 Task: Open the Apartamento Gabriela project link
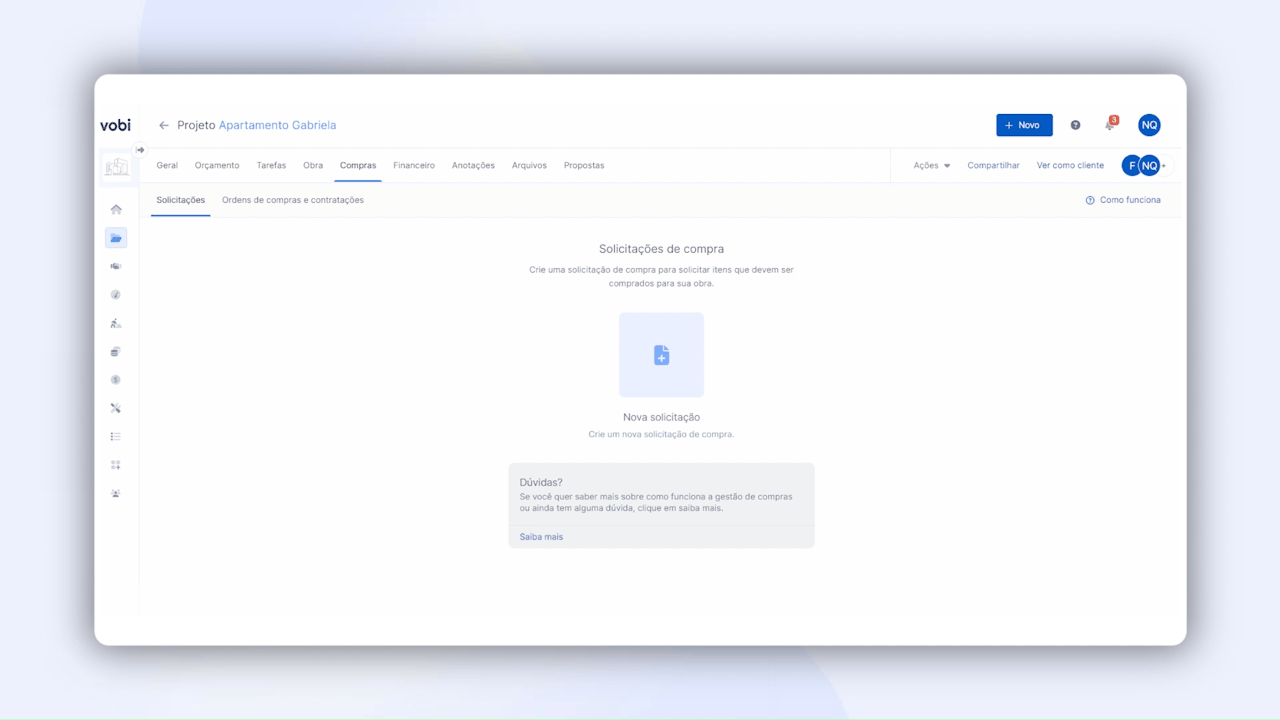[x=277, y=125]
